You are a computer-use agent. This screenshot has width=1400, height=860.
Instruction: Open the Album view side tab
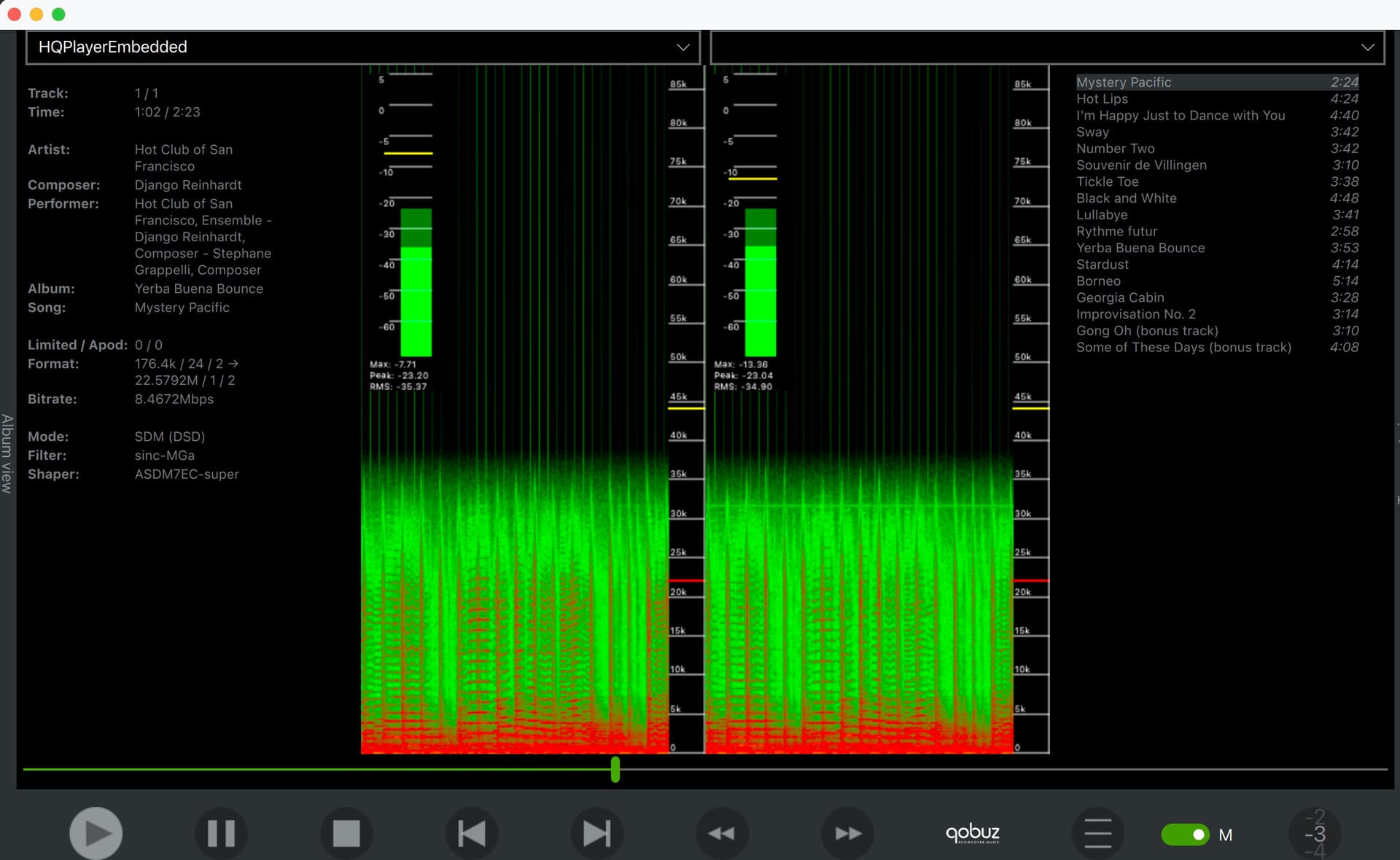pos(7,453)
